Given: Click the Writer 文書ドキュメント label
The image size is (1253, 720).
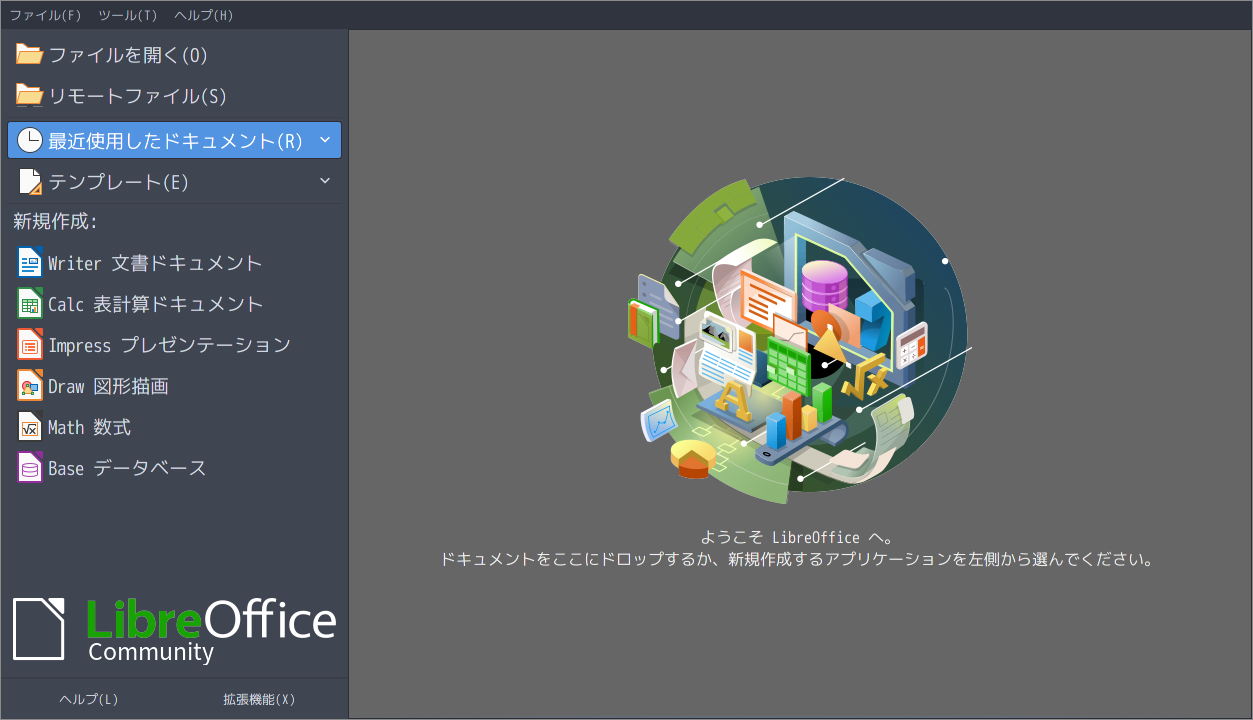Looking at the screenshot, I should 155,263.
